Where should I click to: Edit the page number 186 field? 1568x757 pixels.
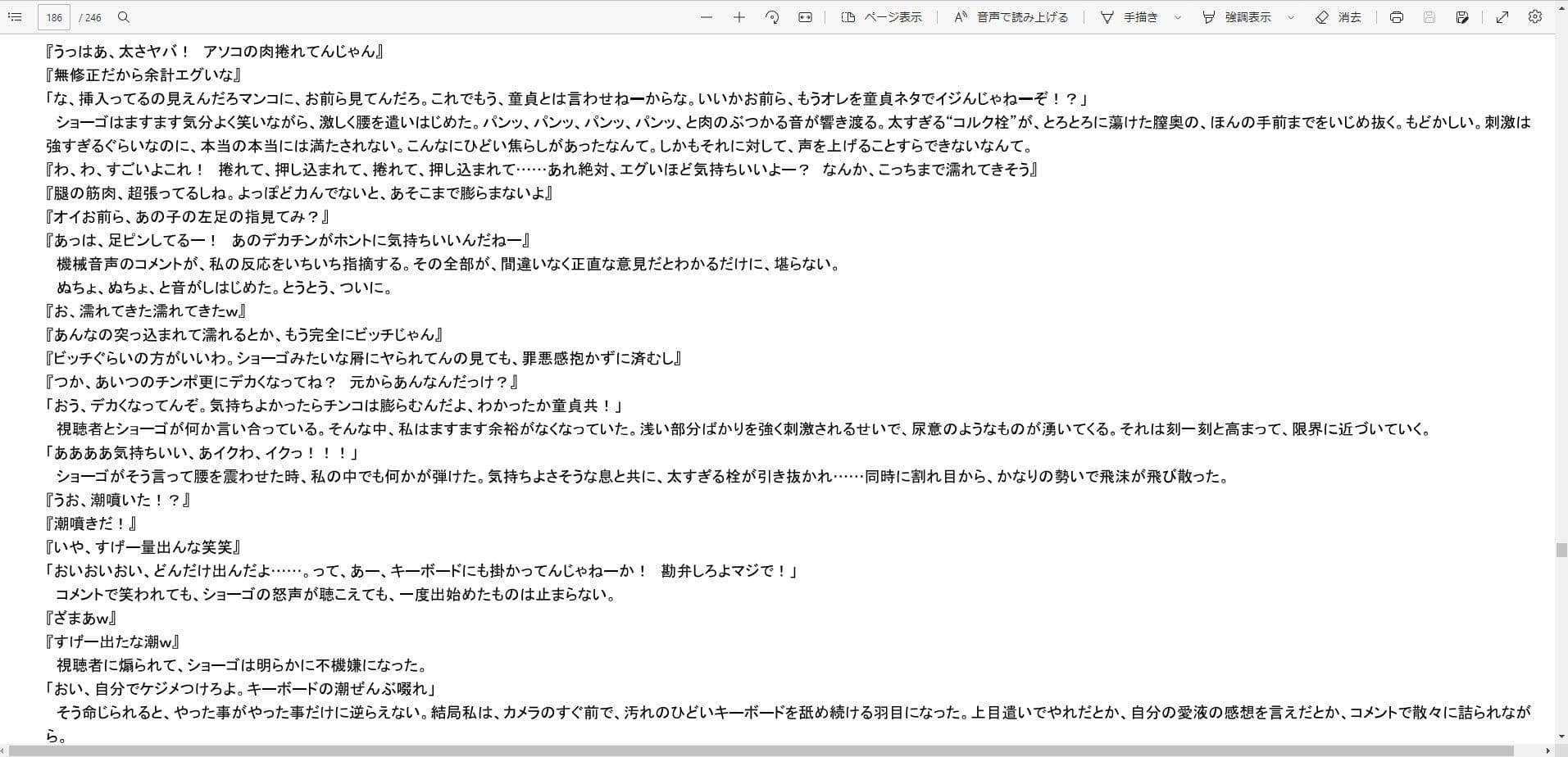(54, 16)
